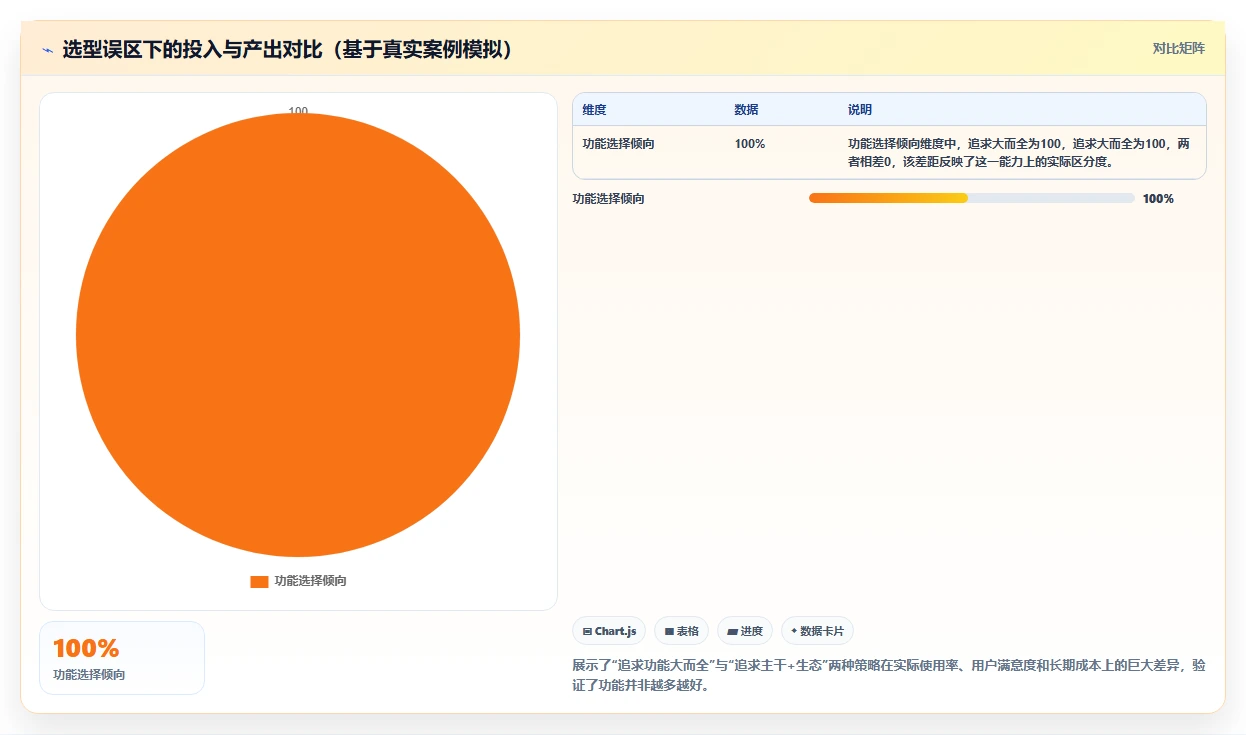Click the Chart.js tag
Image resolution: width=1246 pixels, height=735 pixels.
click(609, 631)
